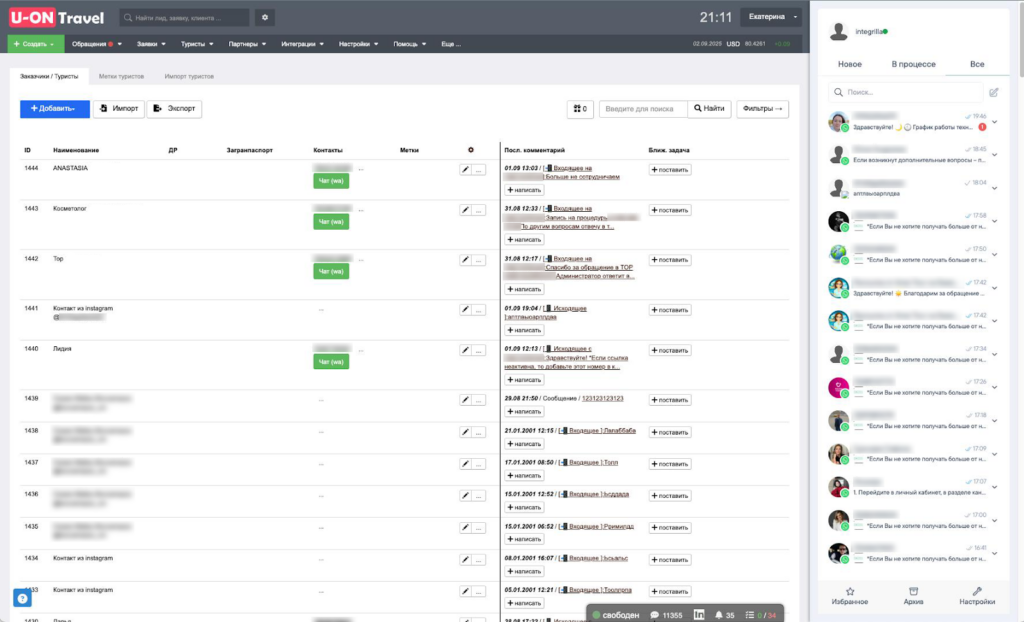Click the compose new chat icon
This screenshot has width=1024, height=622.
[x=993, y=92]
